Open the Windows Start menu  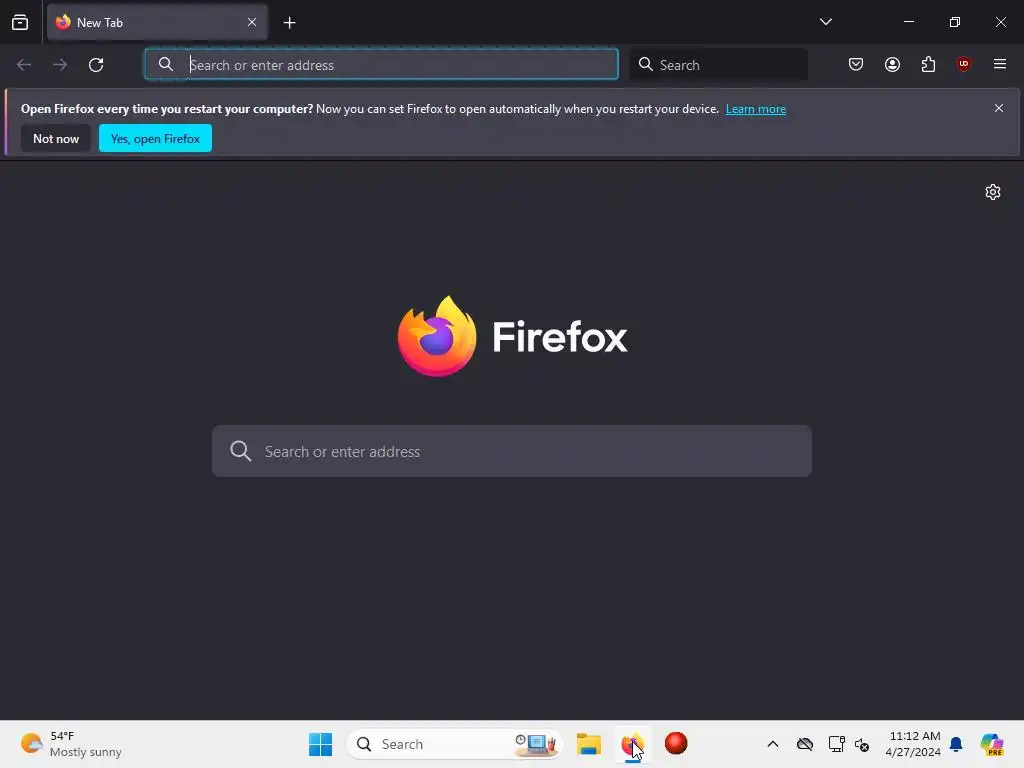321,744
